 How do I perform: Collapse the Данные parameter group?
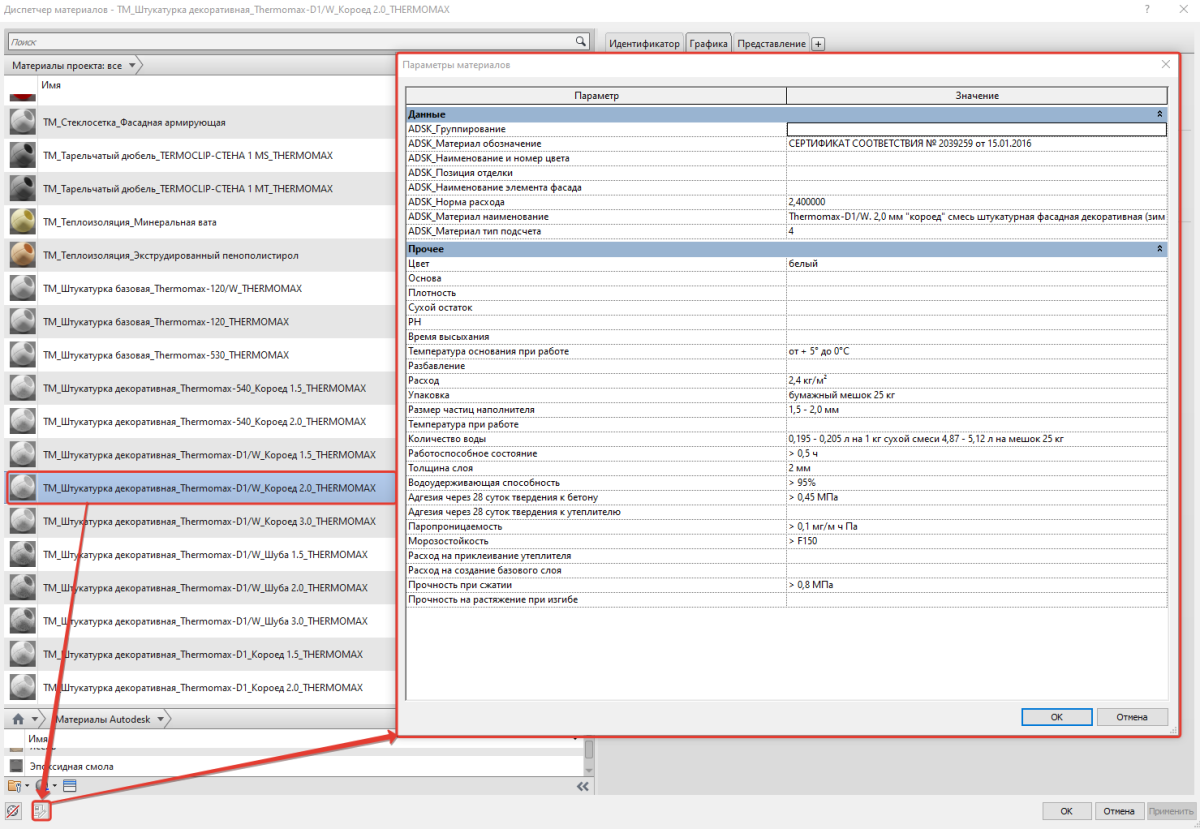[1160, 115]
